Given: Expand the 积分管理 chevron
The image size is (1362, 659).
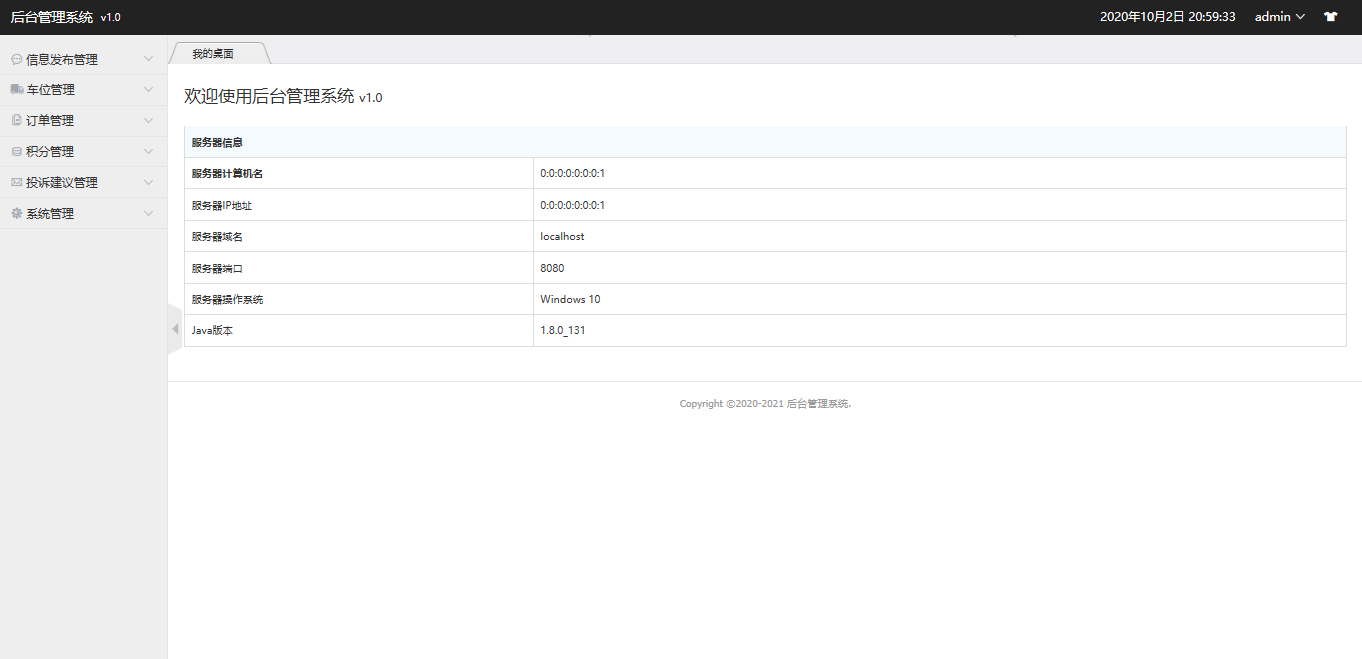Looking at the screenshot, I should tap(149, 152).
